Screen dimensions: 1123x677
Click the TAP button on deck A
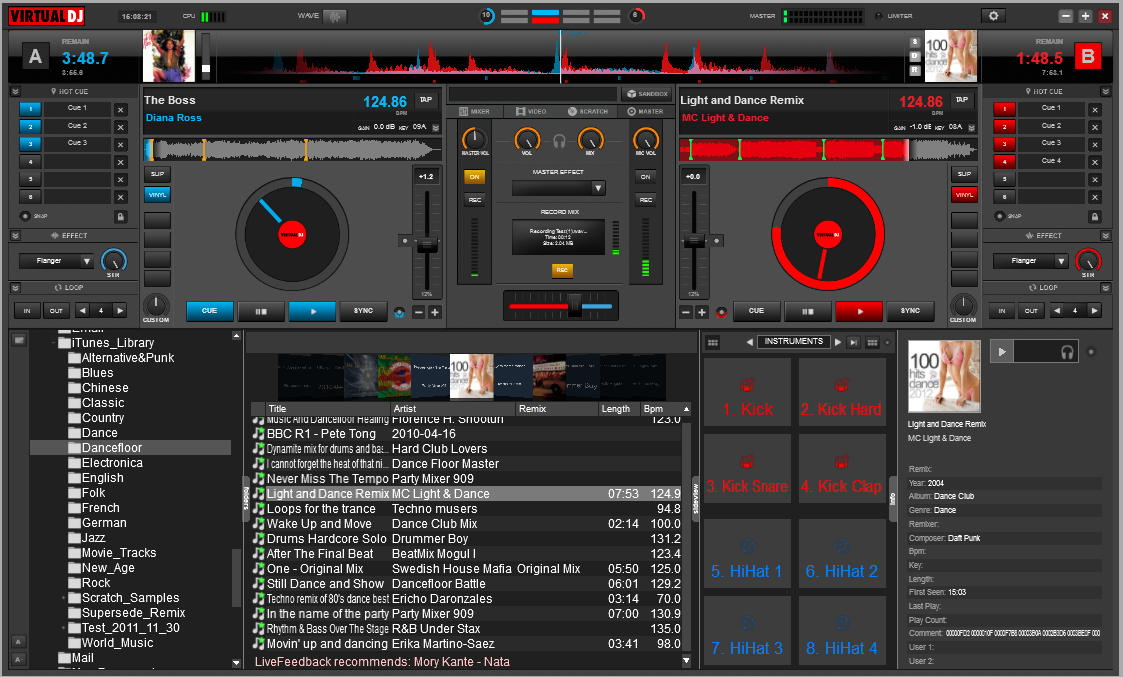(x=426, y=100)
